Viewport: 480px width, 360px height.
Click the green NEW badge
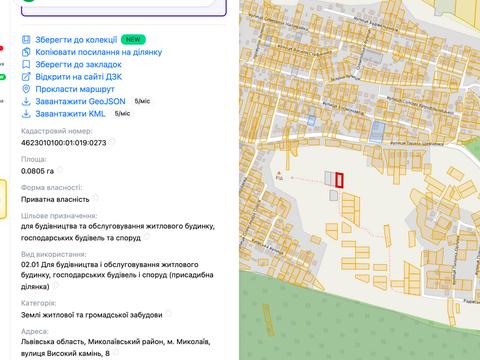click(x=133, y=39)
